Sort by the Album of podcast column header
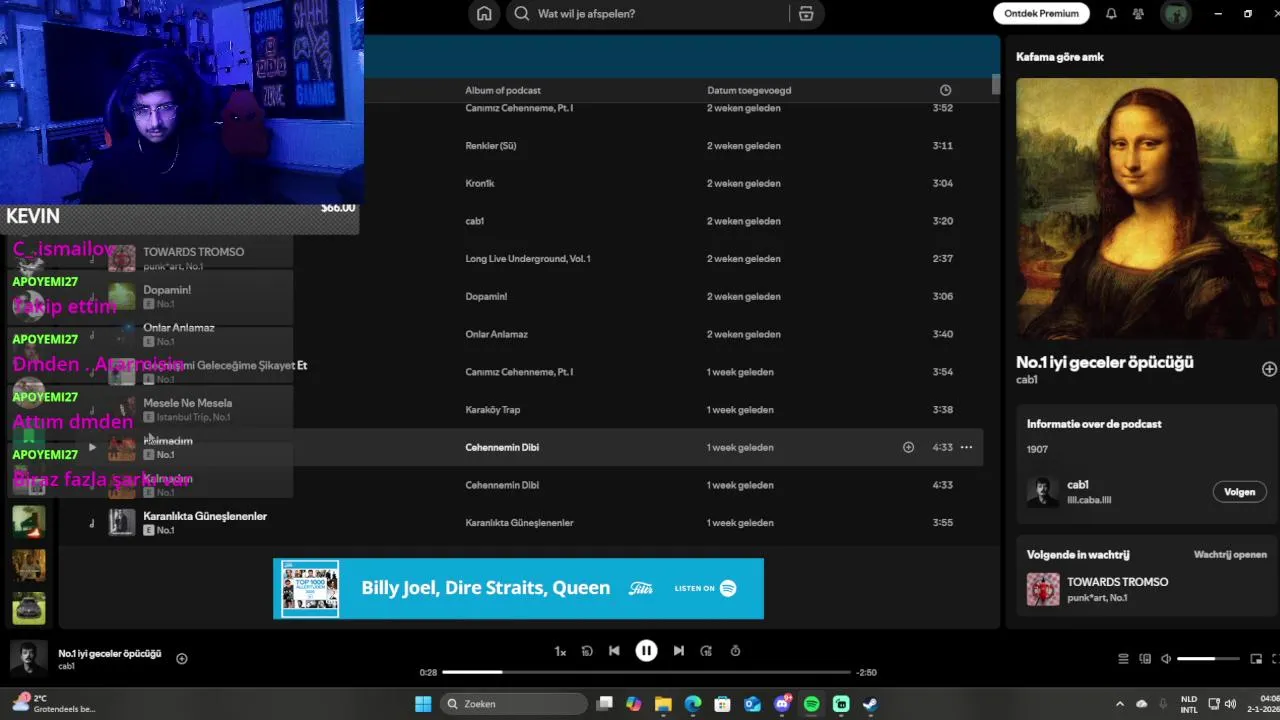The image size is (1280, 720). [x=503, y=90]
